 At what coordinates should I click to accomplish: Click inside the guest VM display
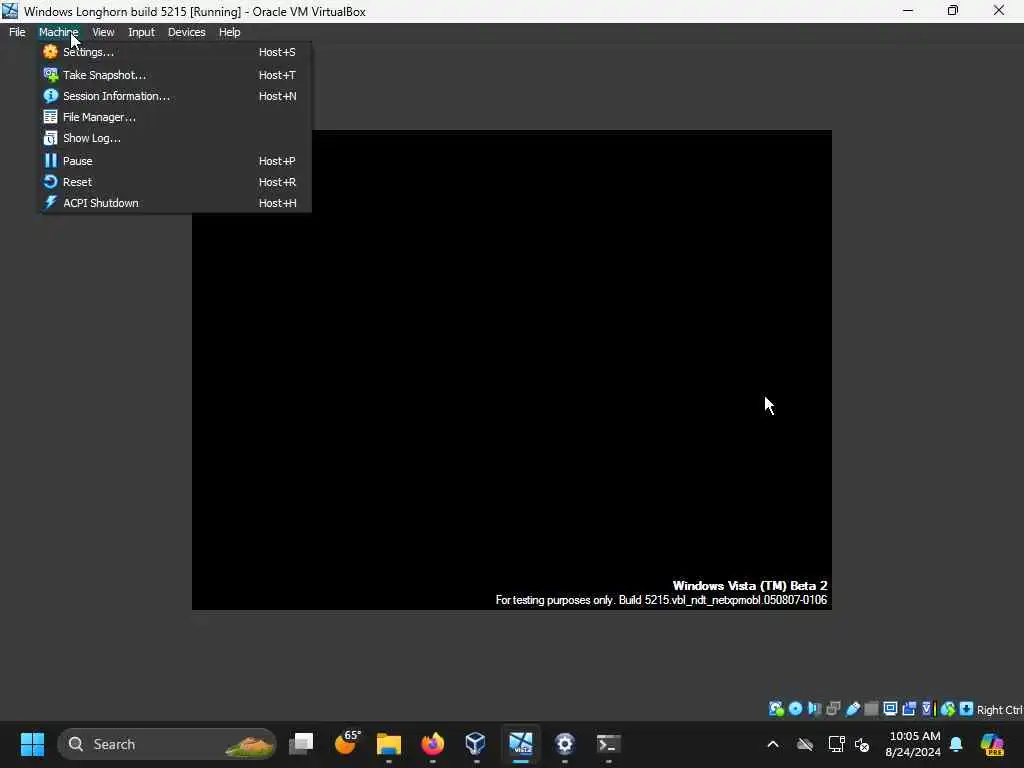511,370
